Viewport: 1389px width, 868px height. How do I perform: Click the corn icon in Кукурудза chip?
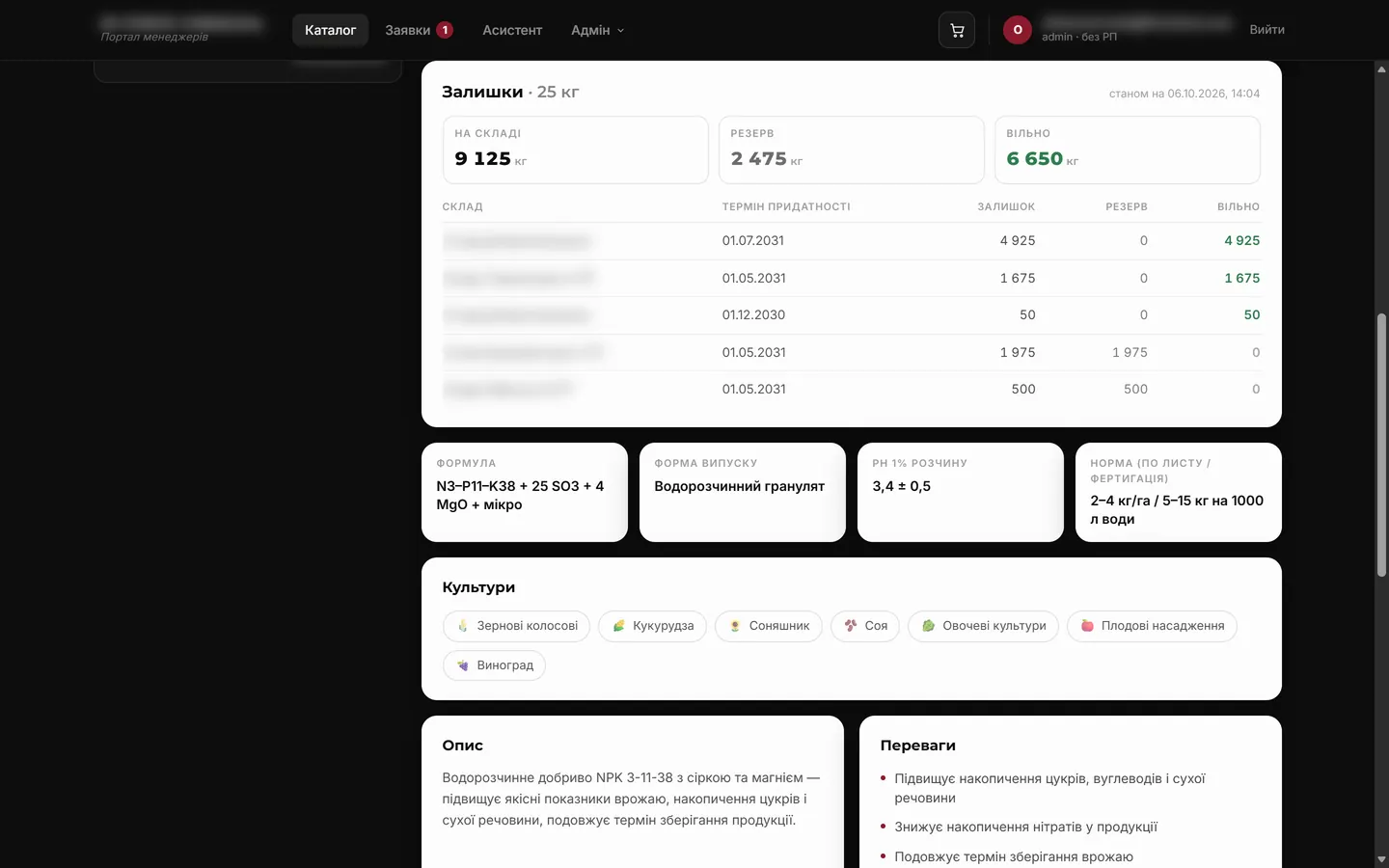(619, 626)
